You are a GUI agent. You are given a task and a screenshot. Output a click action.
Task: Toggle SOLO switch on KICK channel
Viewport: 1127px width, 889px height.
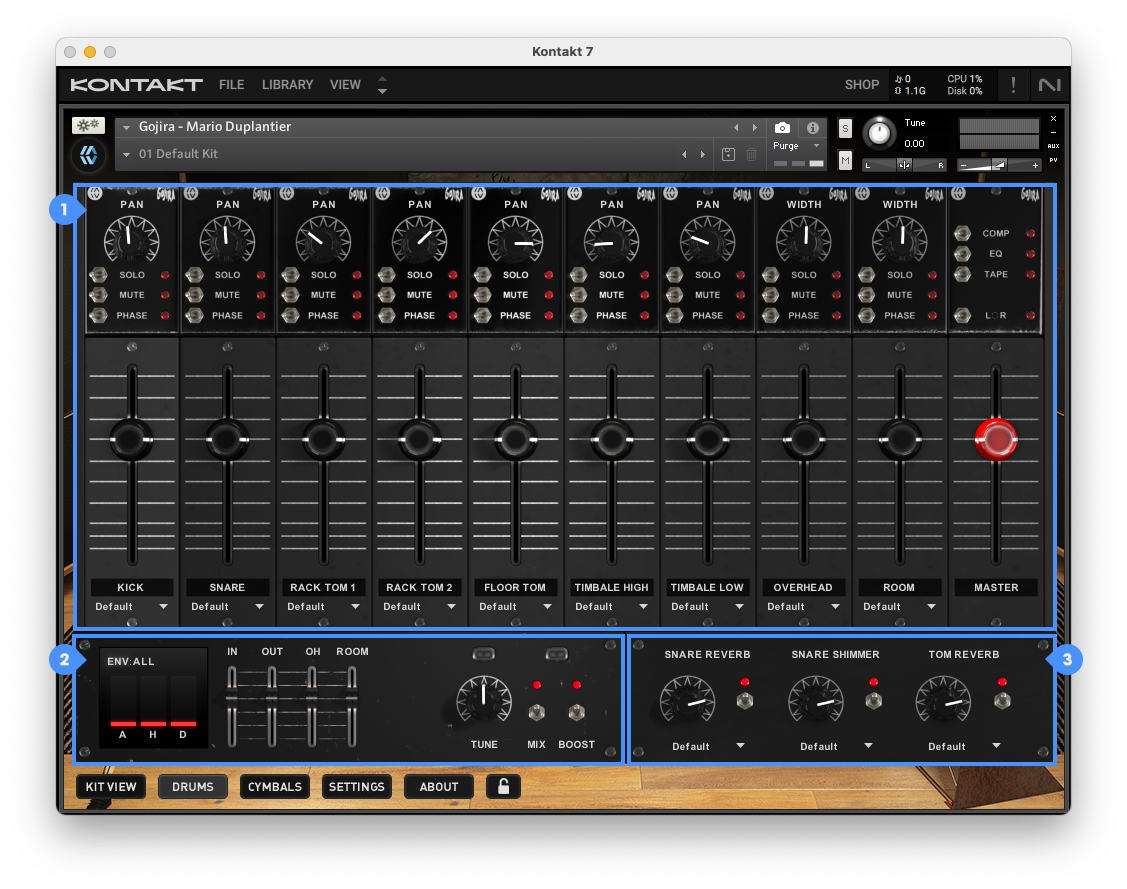coord(100,275)
